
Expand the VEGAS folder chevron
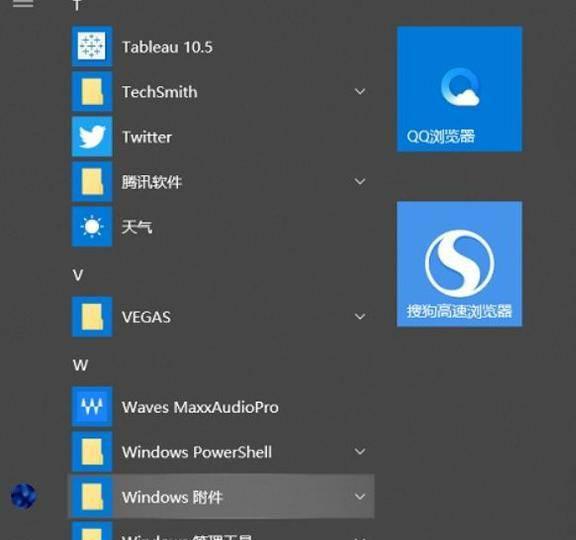[x=360, y=317]
